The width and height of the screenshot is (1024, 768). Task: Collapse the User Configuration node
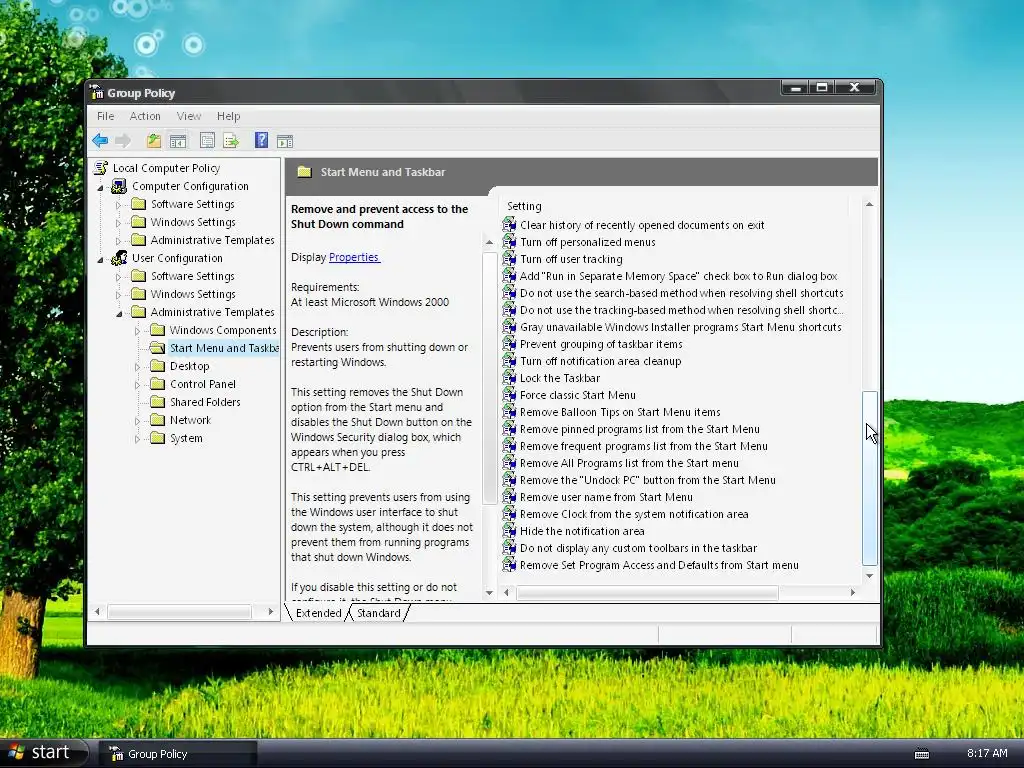point(100,259)
